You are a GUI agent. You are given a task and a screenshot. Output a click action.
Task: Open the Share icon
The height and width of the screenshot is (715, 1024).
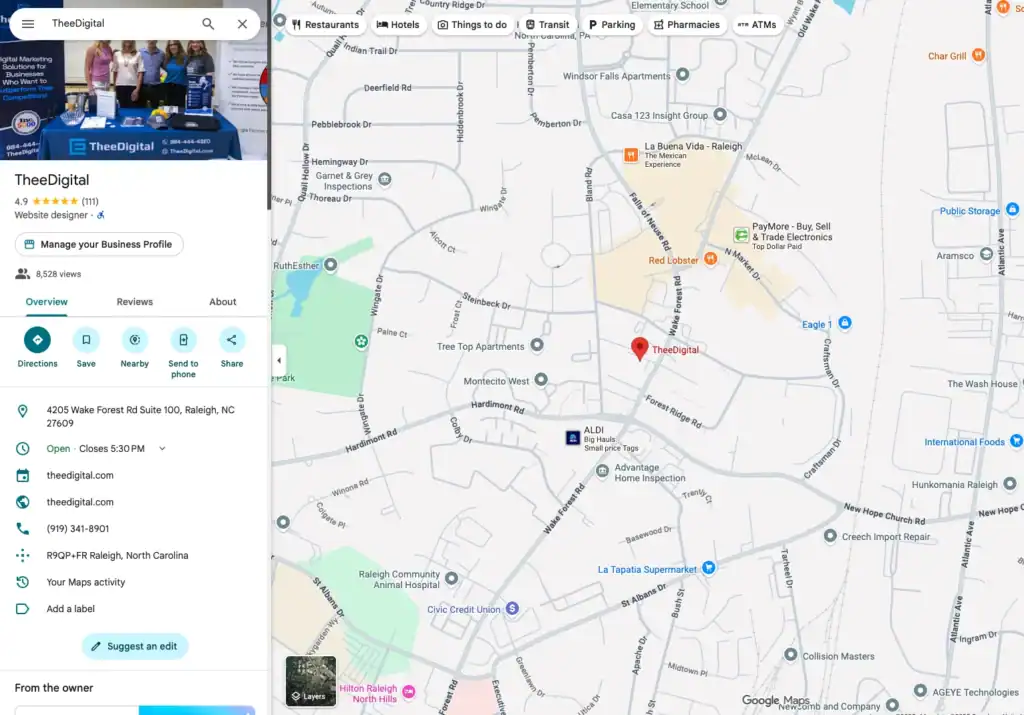(x=231, y=341)
